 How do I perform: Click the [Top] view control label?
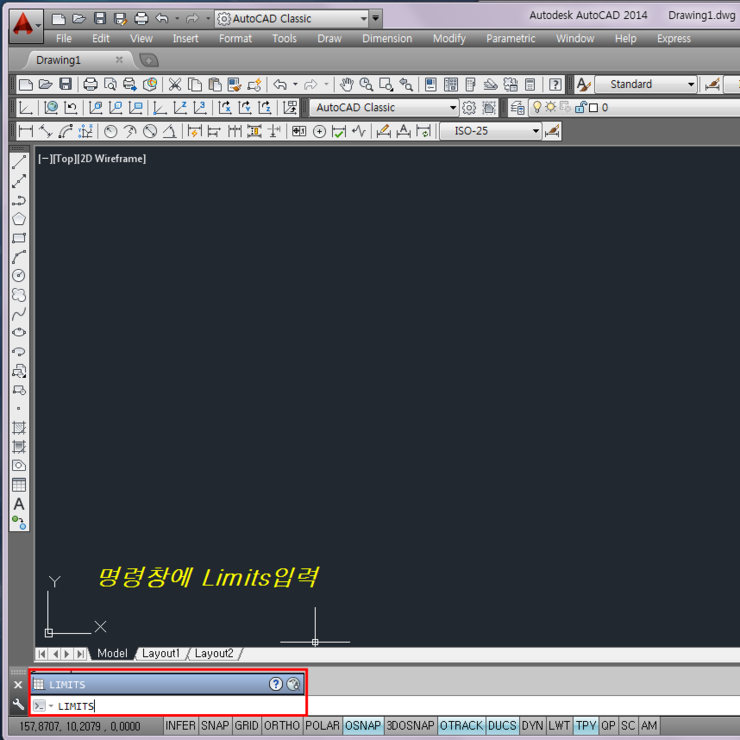tap(65, 159)
